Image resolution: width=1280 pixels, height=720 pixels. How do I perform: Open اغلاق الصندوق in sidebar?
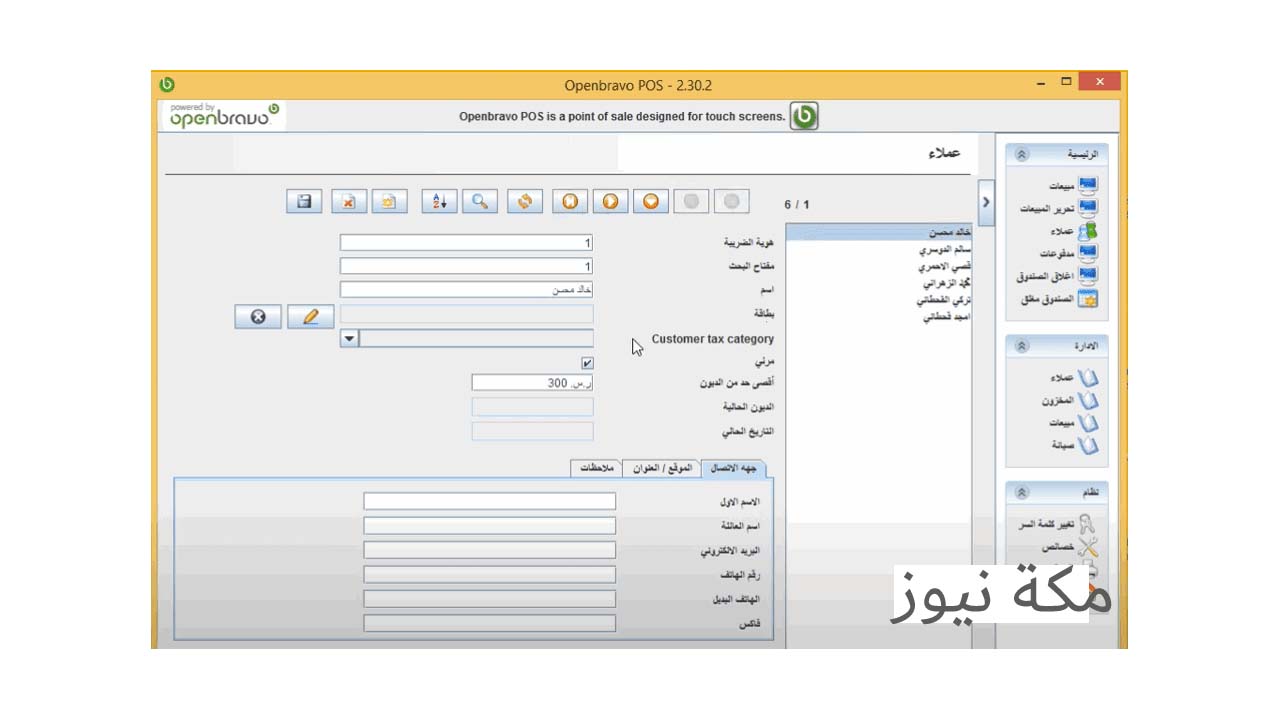1057,275
